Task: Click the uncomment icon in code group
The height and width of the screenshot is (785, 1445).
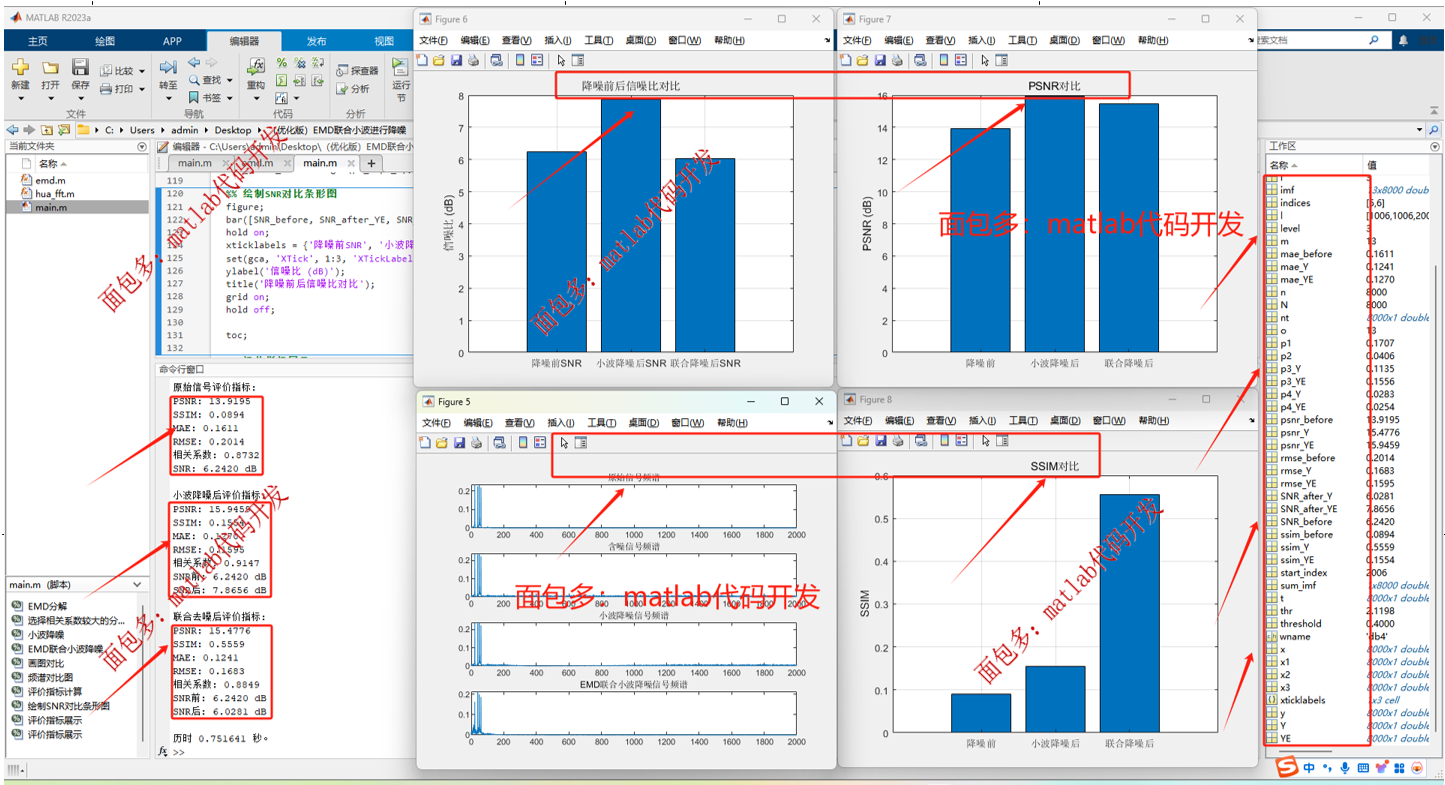Action: point(299,63)
